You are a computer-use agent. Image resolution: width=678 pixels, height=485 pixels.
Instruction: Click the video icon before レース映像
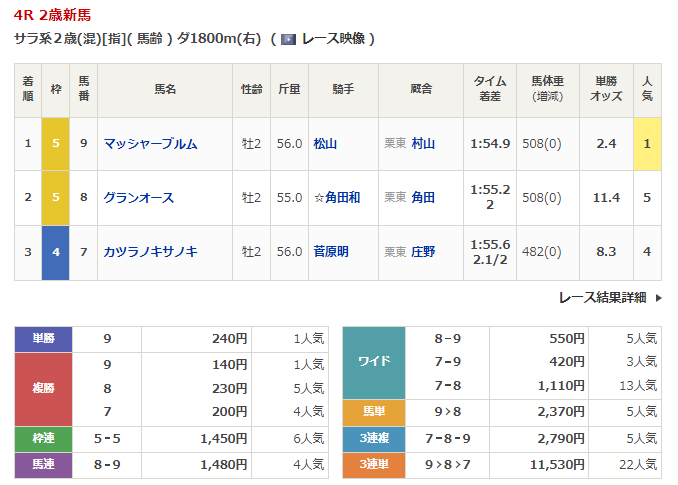tap(288, 39)
